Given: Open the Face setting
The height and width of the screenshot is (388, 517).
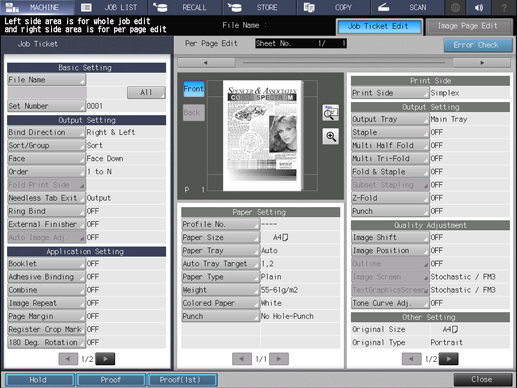Looking at the screenshot, I should click(x=46, y=159).
